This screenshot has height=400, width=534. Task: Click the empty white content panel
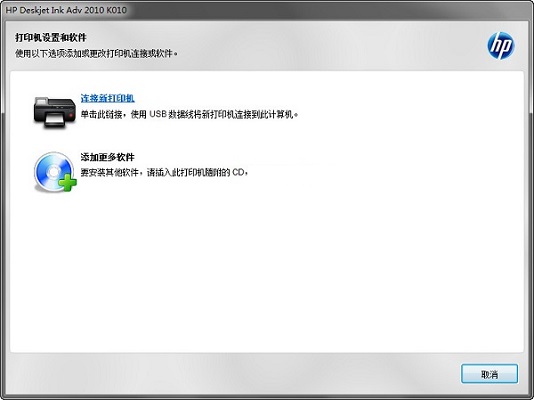point(267,266)
